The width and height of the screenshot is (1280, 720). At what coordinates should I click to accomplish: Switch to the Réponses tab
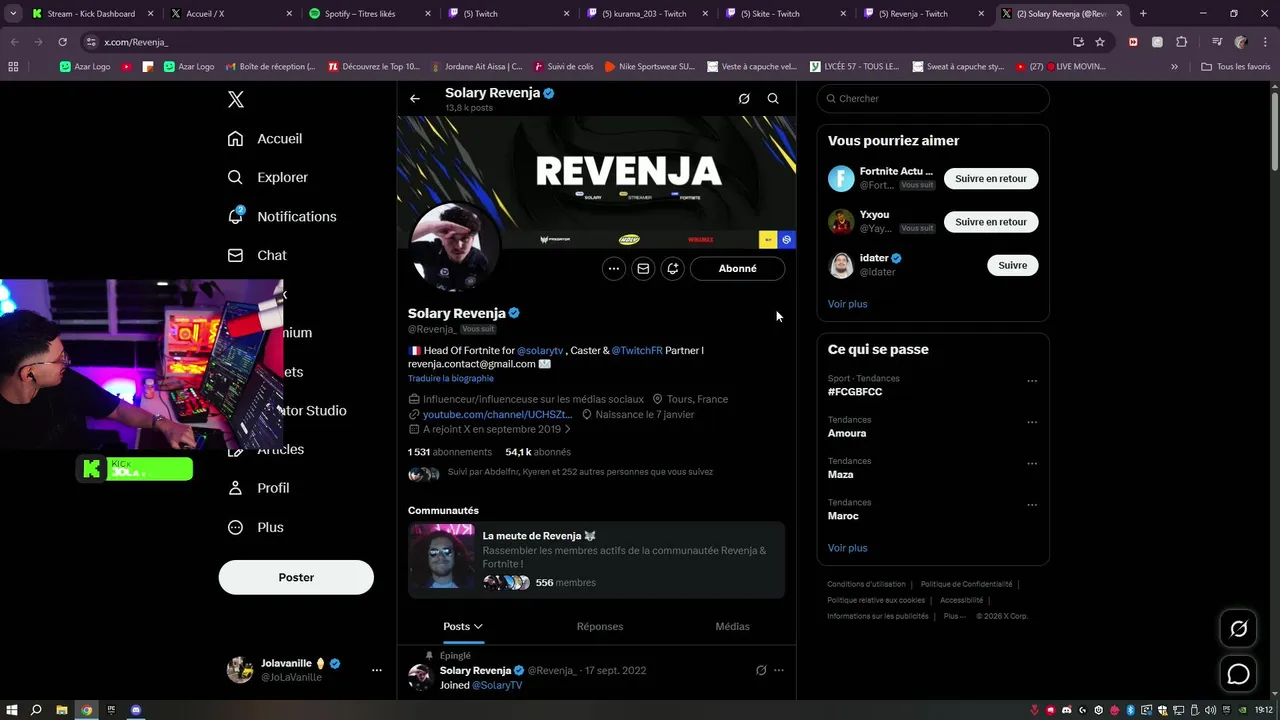click(x=600, y=626)
